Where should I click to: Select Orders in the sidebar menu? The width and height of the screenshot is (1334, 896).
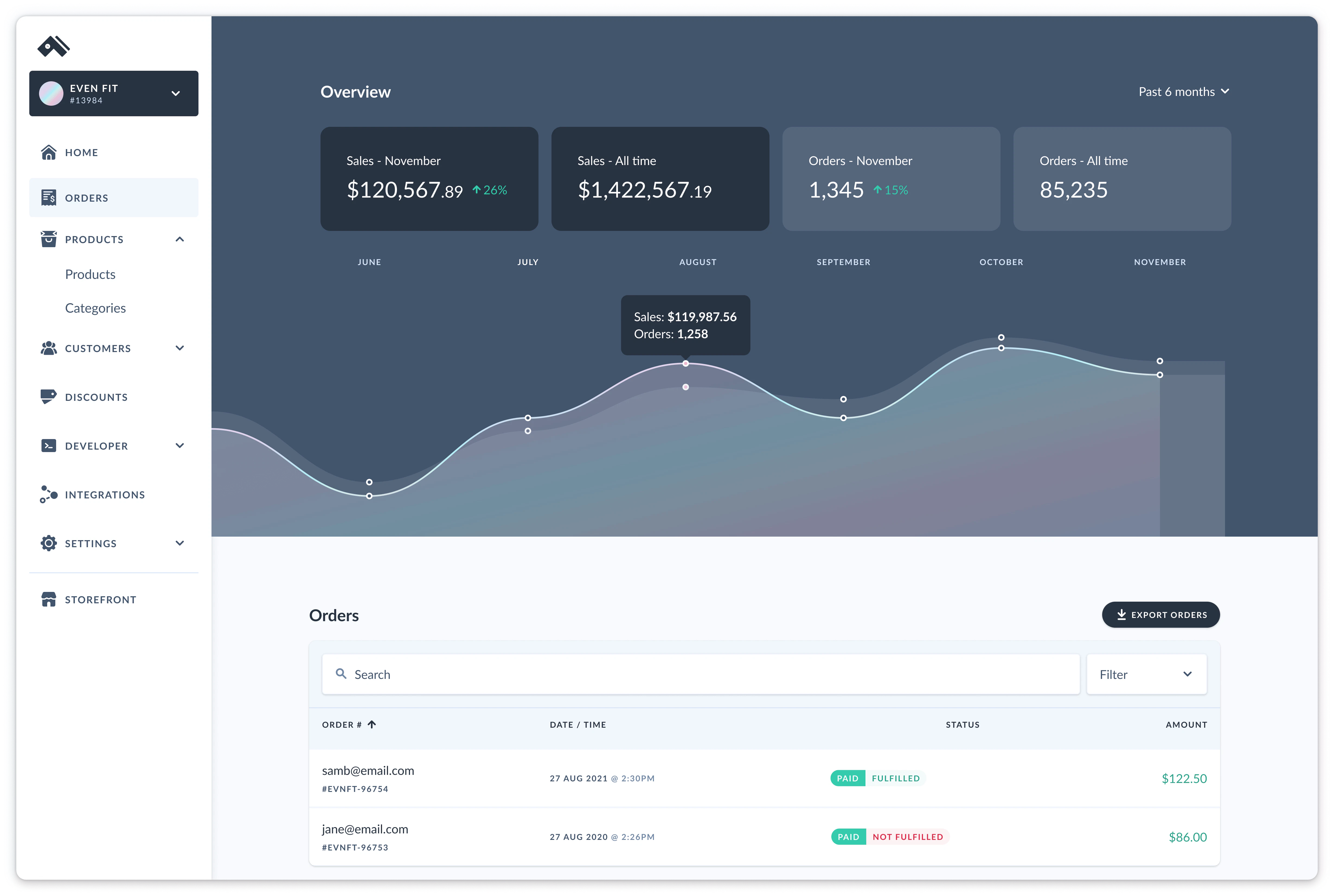click(114, 198)
